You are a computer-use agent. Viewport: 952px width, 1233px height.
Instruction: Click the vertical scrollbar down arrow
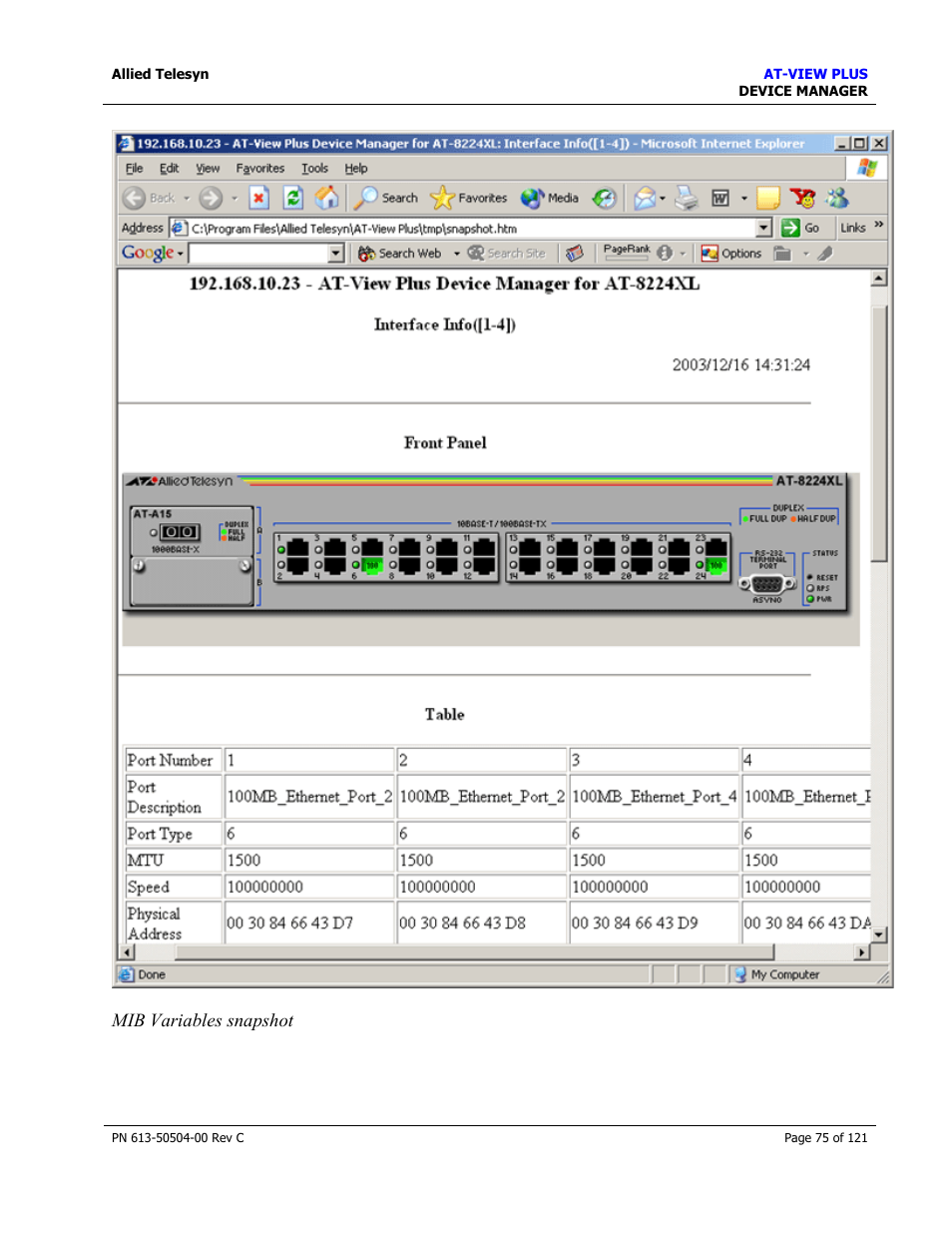click(x=879, y=935)
